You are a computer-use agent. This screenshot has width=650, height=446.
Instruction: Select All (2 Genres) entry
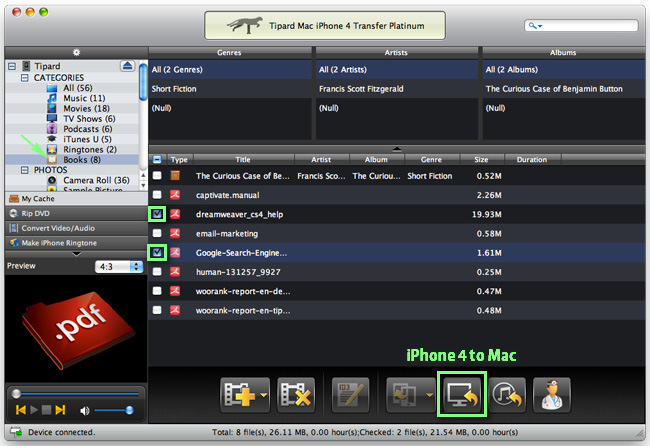coord(230,70)
